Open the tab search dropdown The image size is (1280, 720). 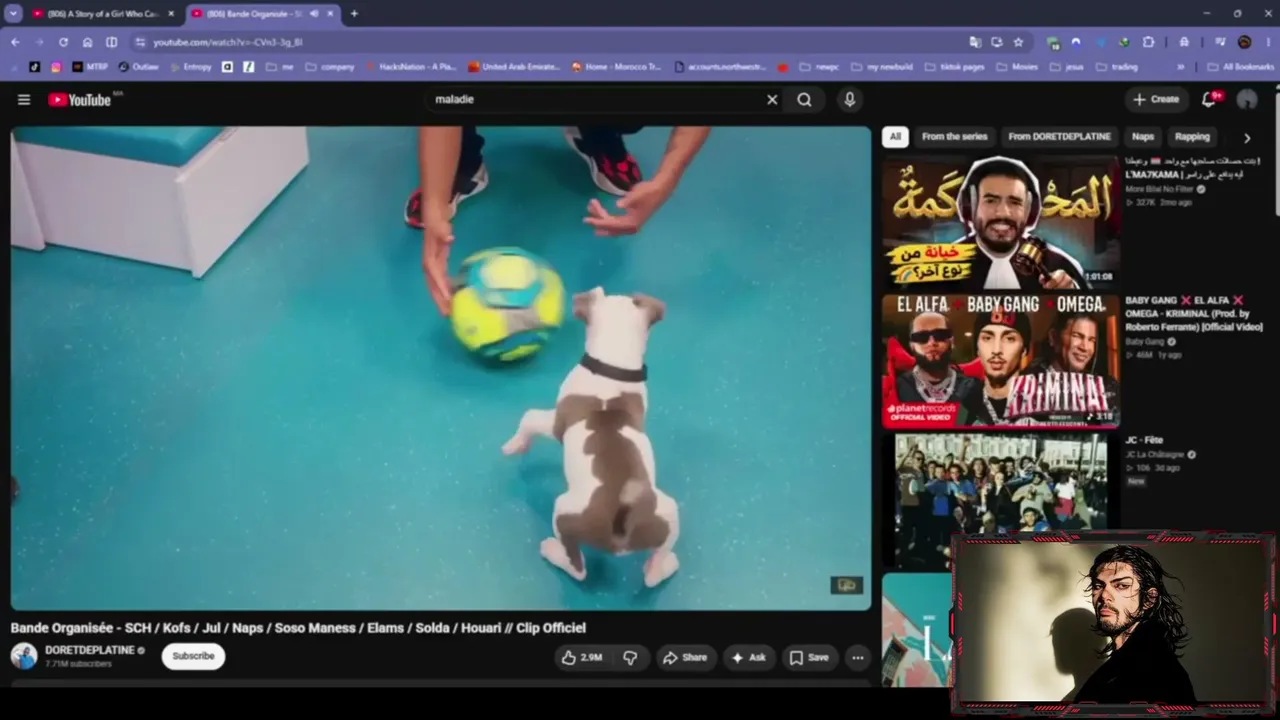13,14
